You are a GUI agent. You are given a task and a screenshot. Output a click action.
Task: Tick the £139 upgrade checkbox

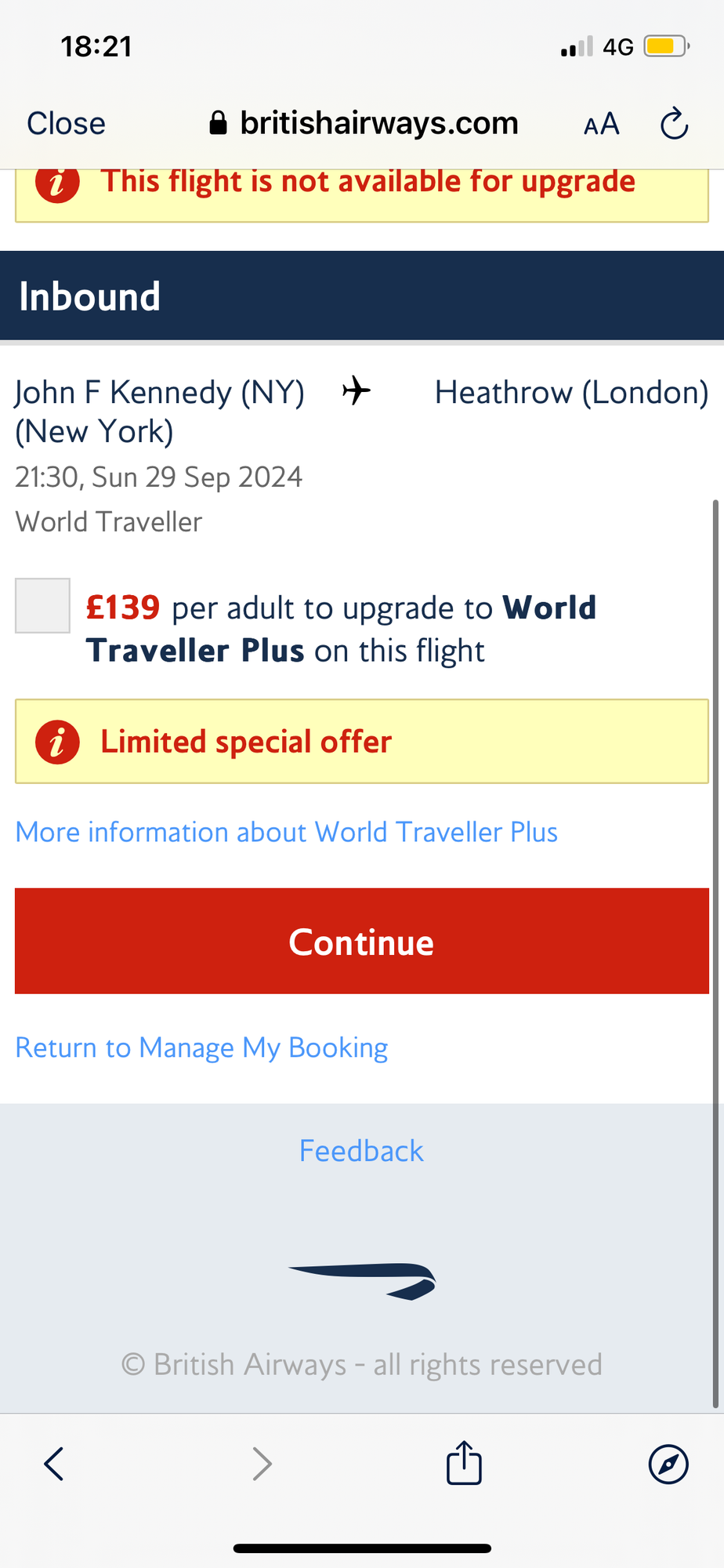pyautogui.click(x=42, y=605)
